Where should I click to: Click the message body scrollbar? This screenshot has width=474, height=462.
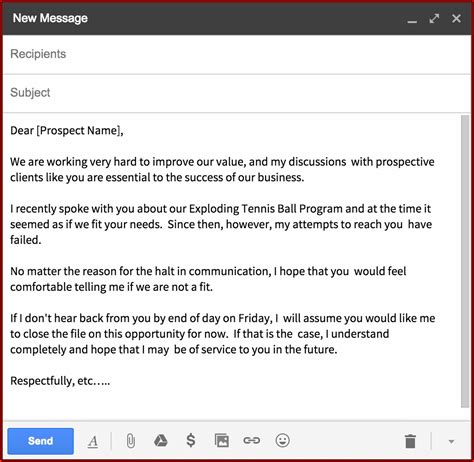pyautogui.click(x=465, y=262)
